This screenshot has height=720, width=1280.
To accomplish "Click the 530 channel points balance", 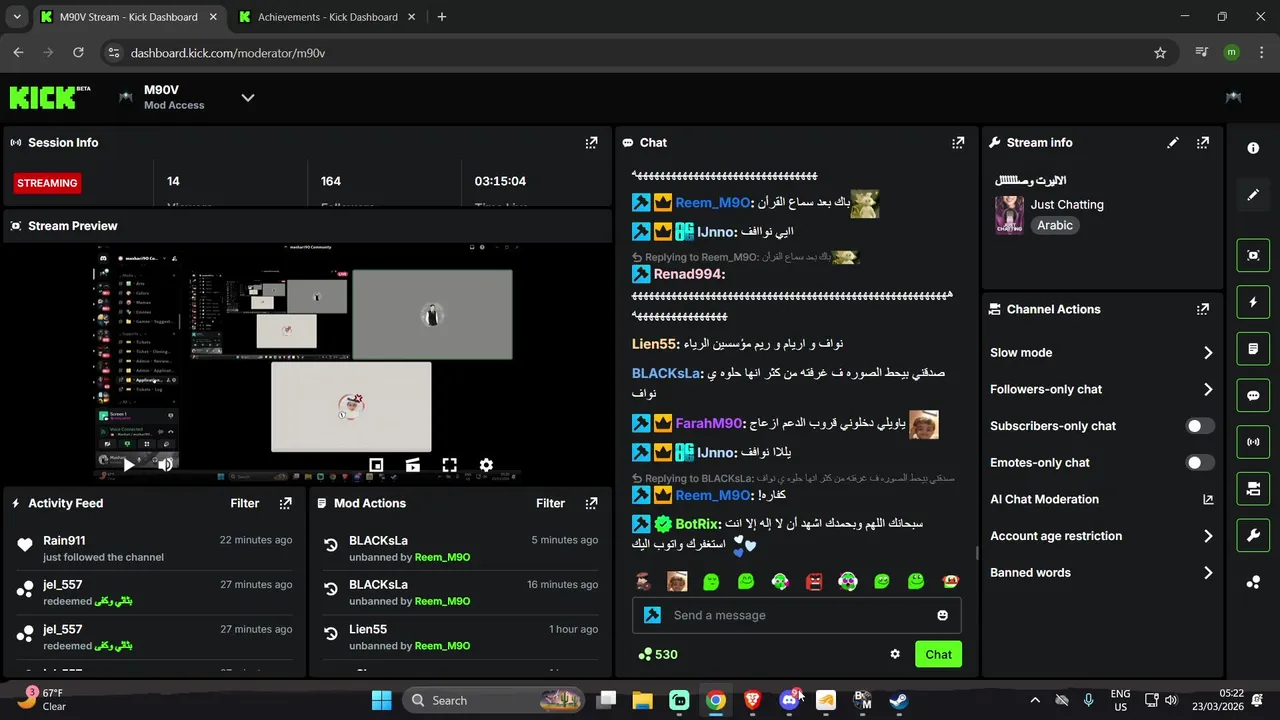I will click(x=658, y=655).
